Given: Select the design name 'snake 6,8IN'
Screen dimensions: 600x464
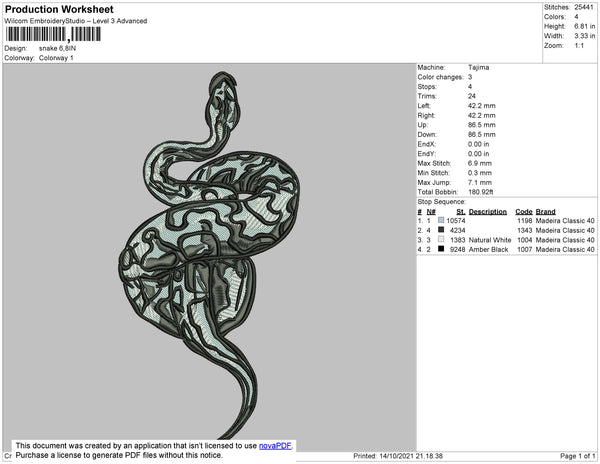Looking at the screenshot, I should click(57, 49).
